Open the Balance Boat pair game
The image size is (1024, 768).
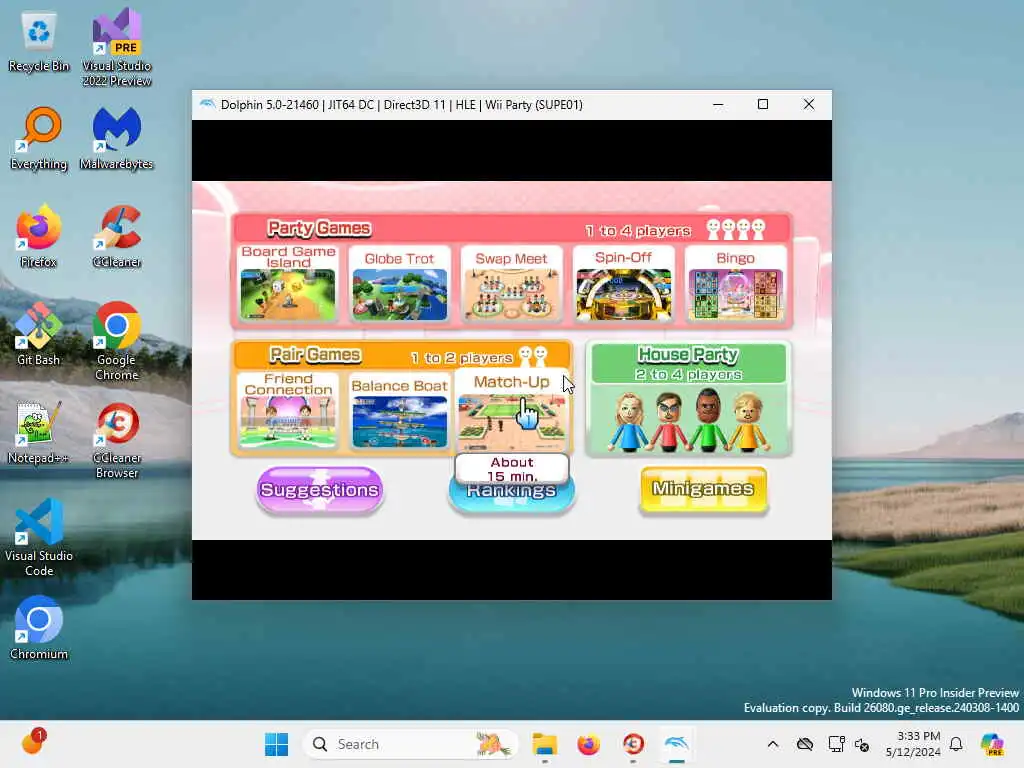point(400,411)
